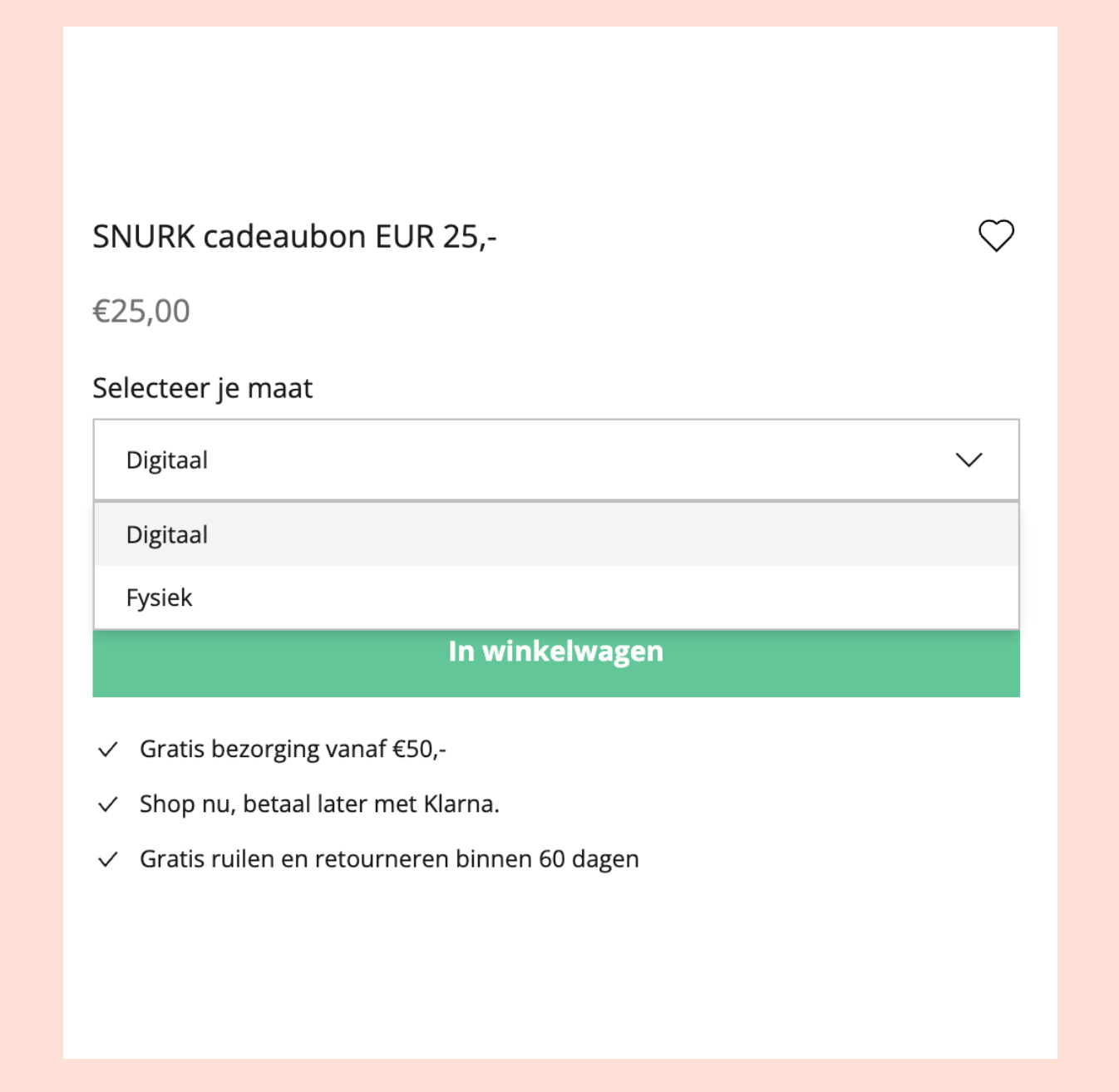Click the Selecteer je maat label
The image size is (1119, 1092).
202,388
